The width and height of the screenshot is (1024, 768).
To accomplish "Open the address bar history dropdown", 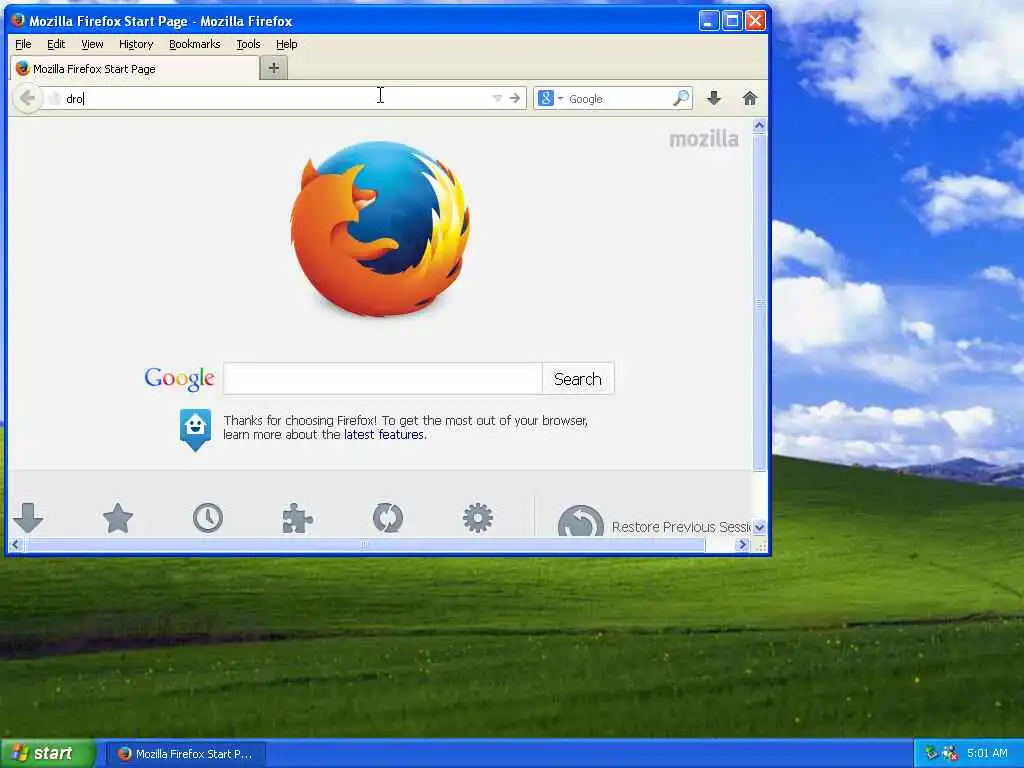I will 497,99.
